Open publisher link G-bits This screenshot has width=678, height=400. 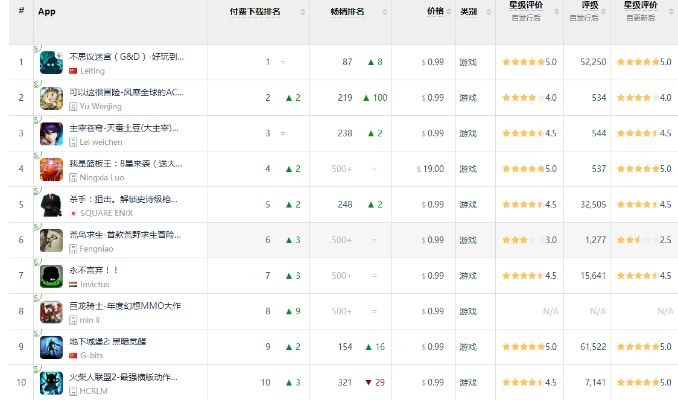tap(92, 355)
